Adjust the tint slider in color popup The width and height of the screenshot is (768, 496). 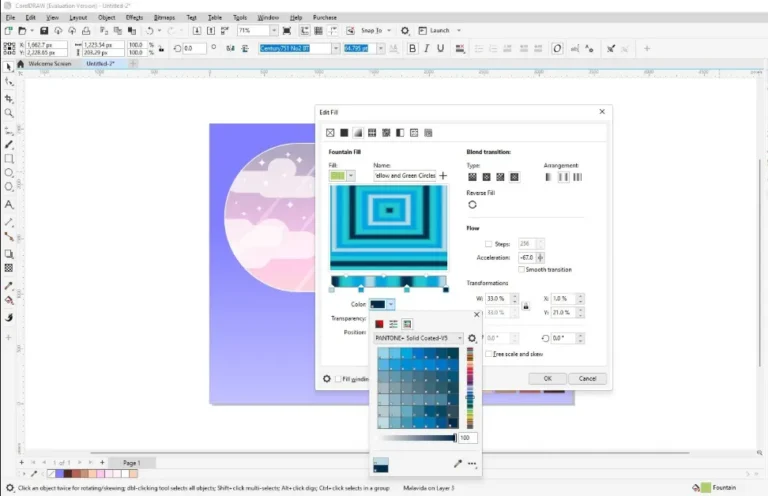(417, 437)
